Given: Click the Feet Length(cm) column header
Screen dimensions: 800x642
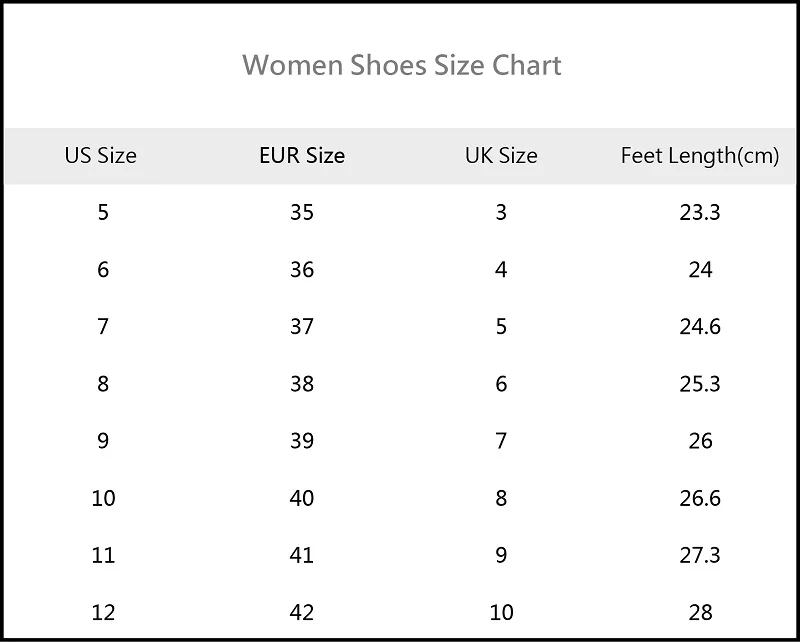Looking at the screenshot, I should pos(699,156).
